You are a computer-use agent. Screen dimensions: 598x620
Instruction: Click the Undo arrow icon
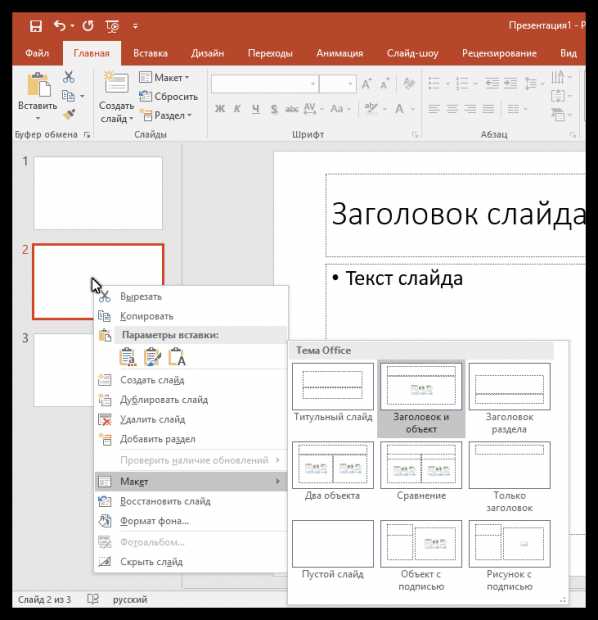coord(60,26)
